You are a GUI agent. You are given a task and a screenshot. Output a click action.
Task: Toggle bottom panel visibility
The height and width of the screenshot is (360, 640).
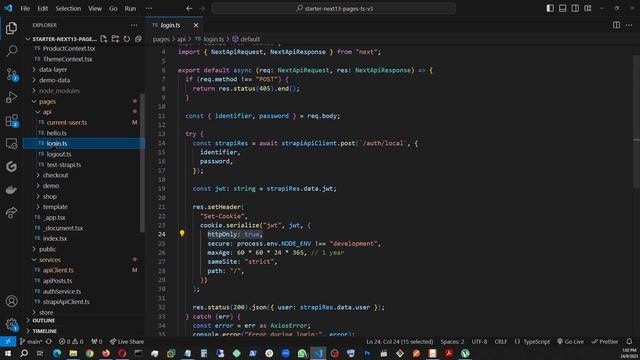562,8
